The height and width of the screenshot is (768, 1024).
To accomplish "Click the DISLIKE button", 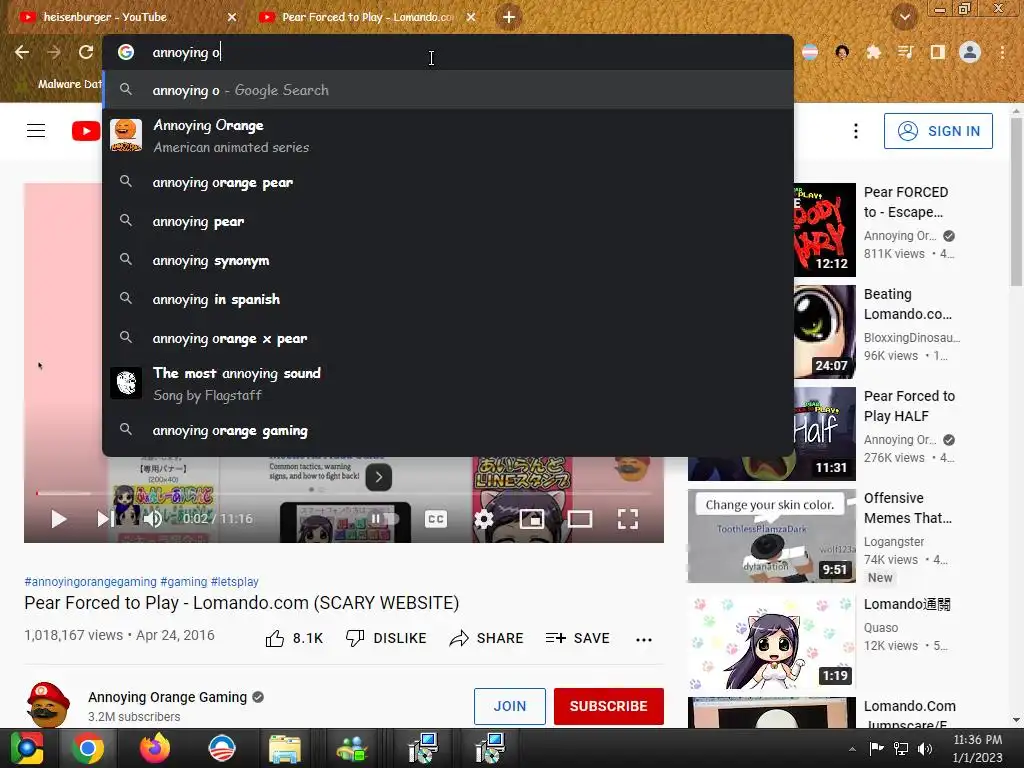I will pos(386,639).
